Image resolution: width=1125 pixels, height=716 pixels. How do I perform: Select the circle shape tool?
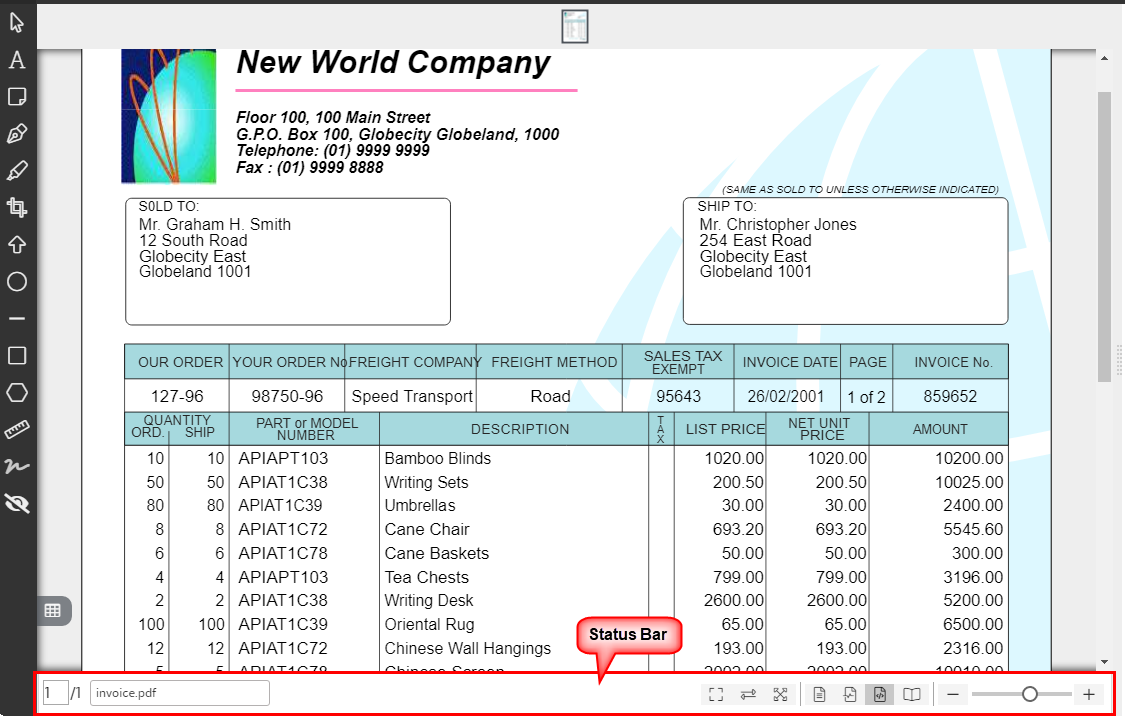point(17,282)
